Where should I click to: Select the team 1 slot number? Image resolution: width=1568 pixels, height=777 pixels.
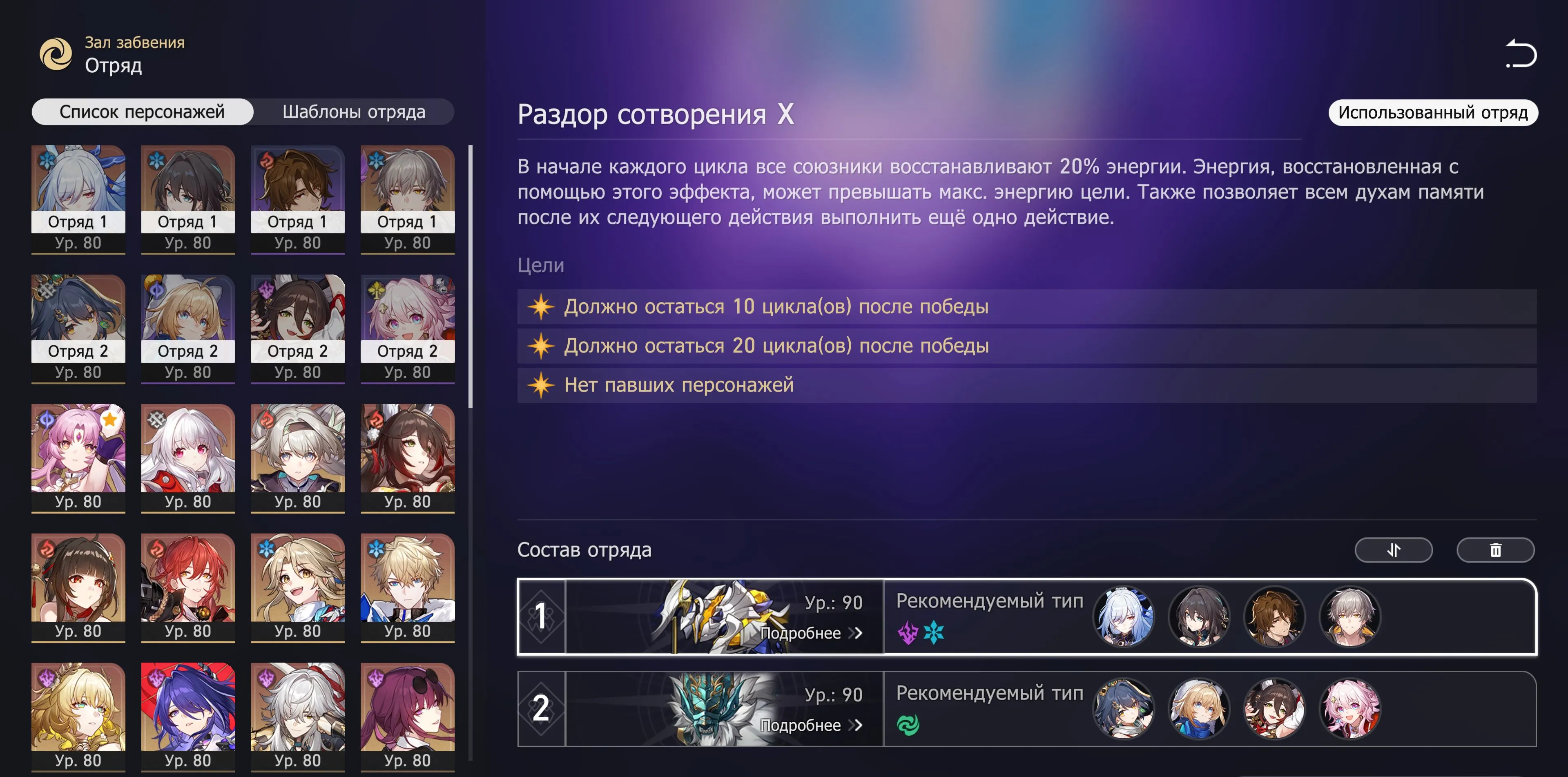541,616
